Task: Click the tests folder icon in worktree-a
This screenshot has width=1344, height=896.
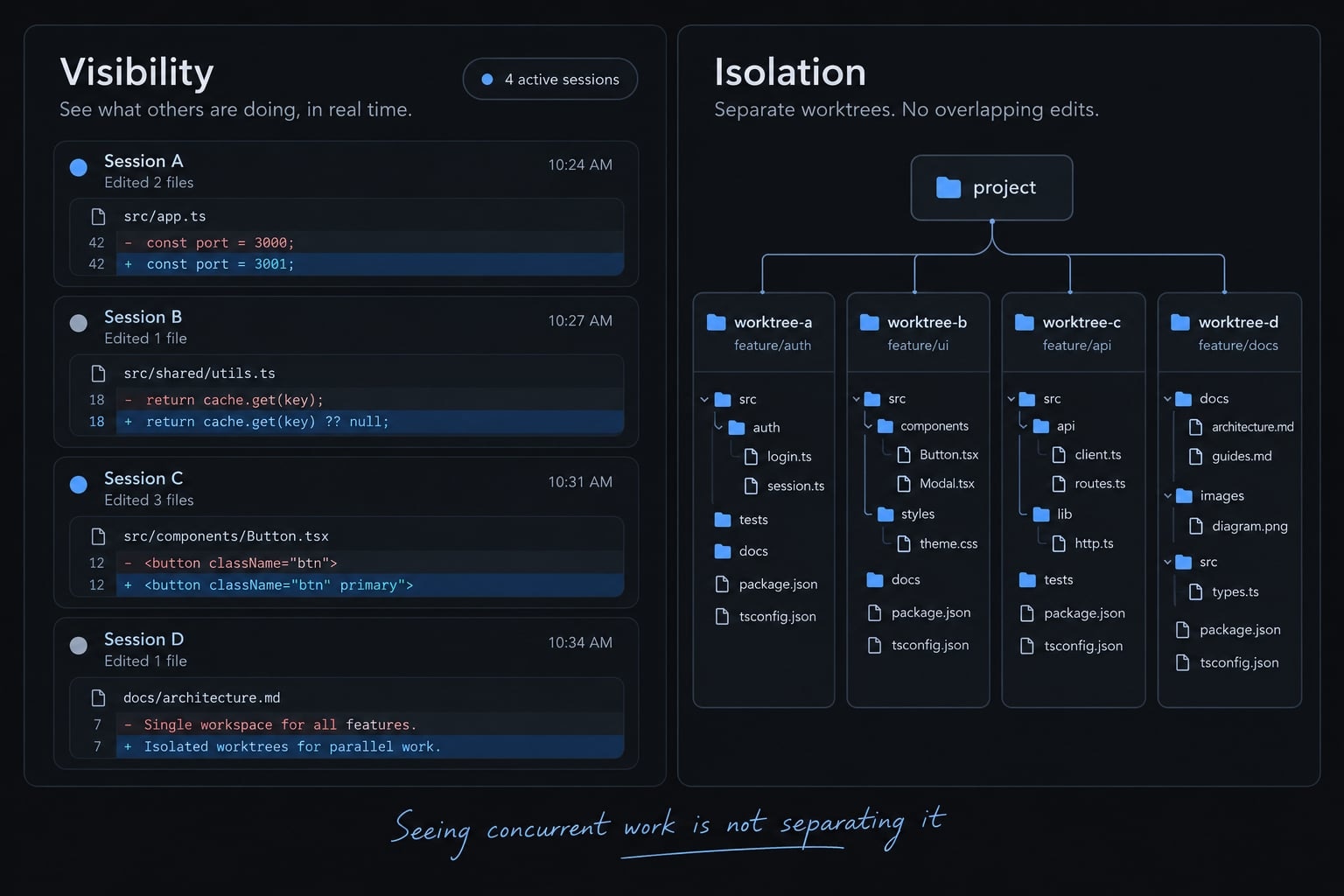Action: coord(723,520)
